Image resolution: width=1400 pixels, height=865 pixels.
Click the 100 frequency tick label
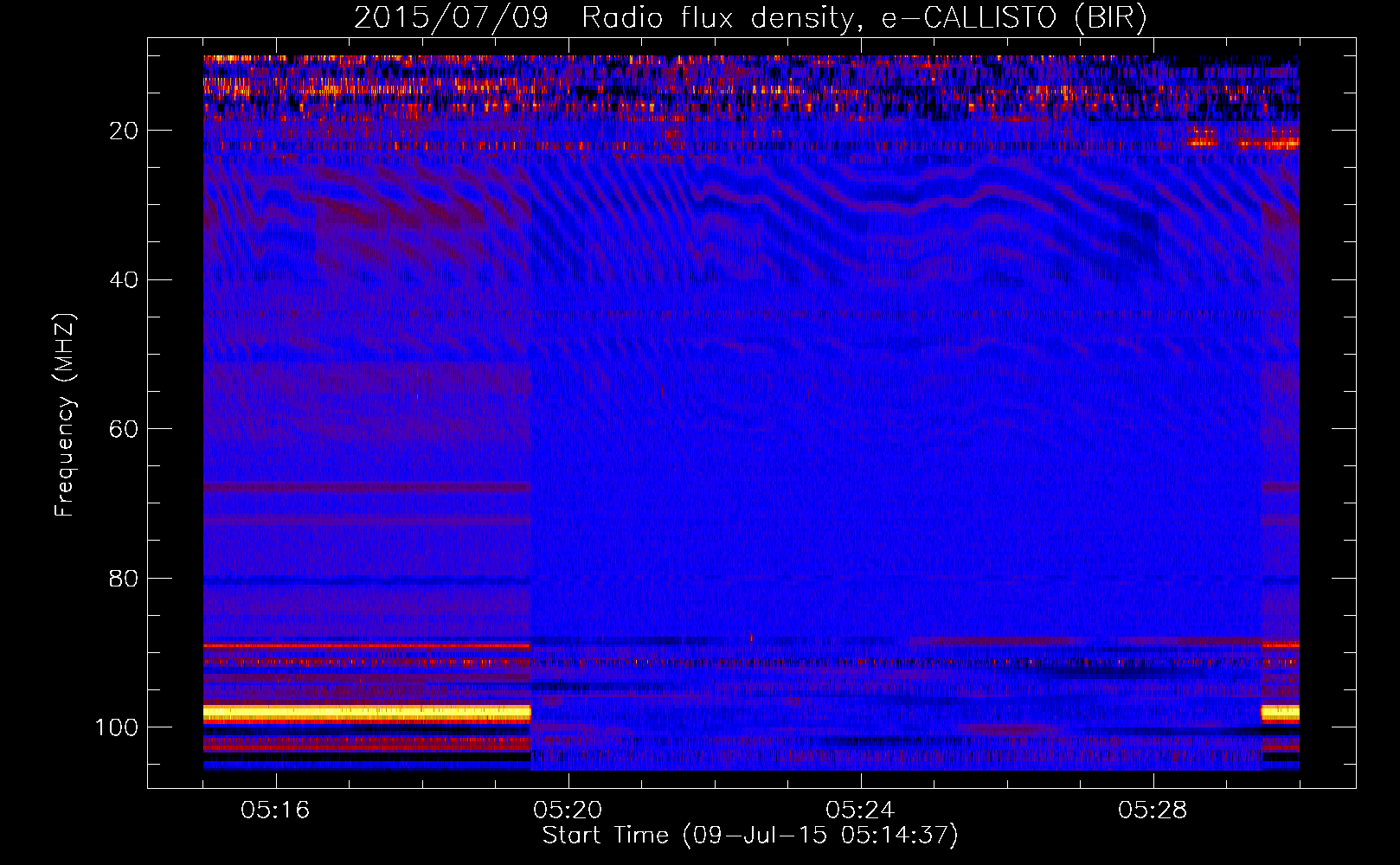coord(117,727)
